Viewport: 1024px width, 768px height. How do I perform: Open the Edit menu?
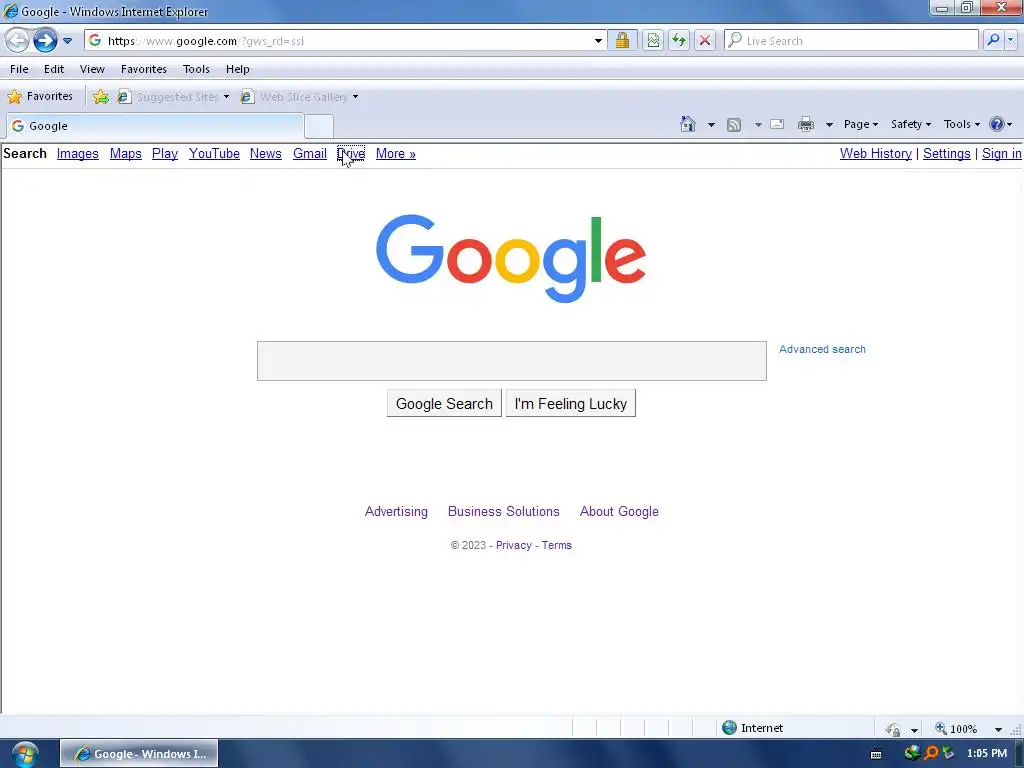tap(54, 69)
